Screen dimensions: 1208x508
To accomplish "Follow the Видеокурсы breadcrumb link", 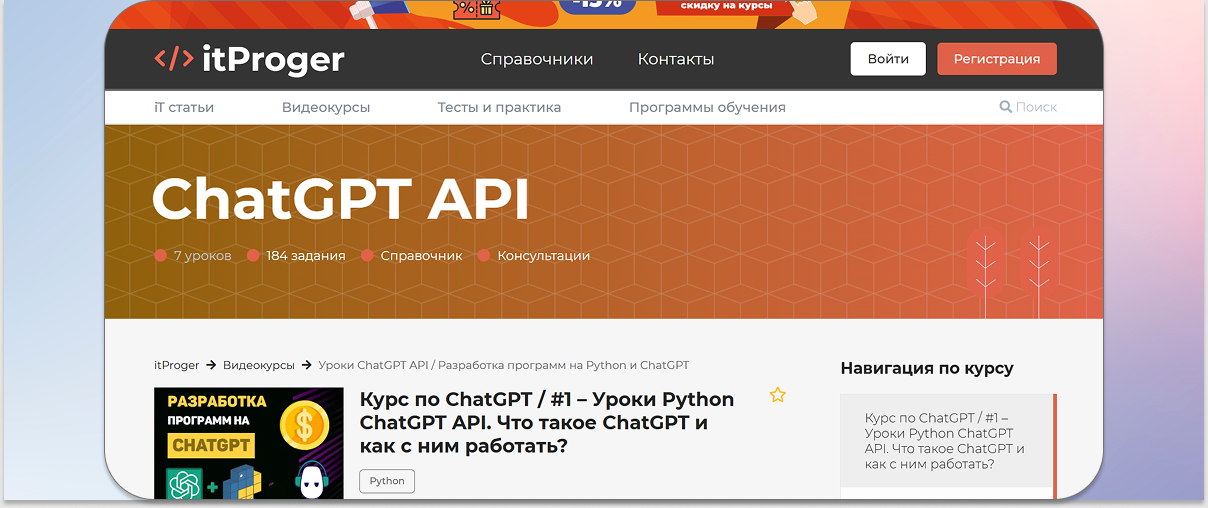I will tap(259, 365).
